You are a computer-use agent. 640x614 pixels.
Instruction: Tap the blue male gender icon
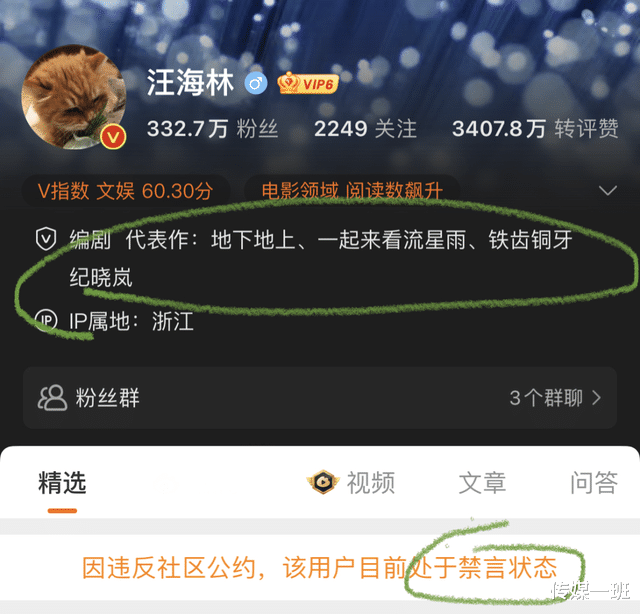[x=256, y=83]
